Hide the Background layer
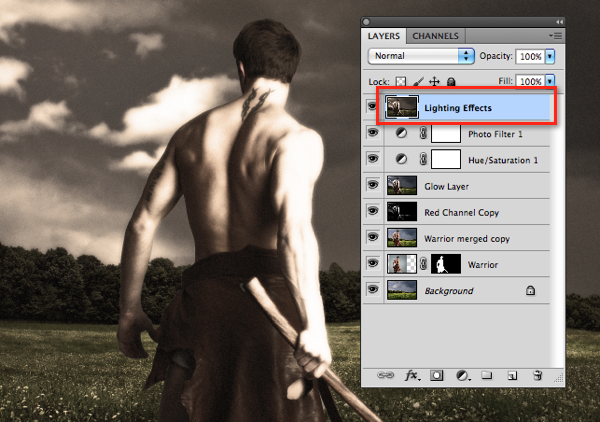This screenshot has width=600, height=422. (373, 289)
